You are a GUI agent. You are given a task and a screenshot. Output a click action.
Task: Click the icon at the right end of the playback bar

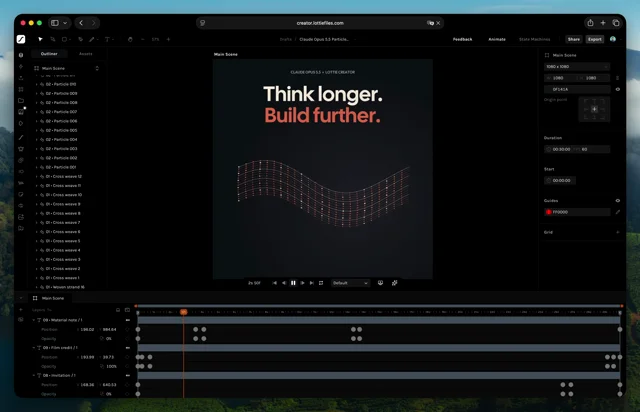pos(394,283)
